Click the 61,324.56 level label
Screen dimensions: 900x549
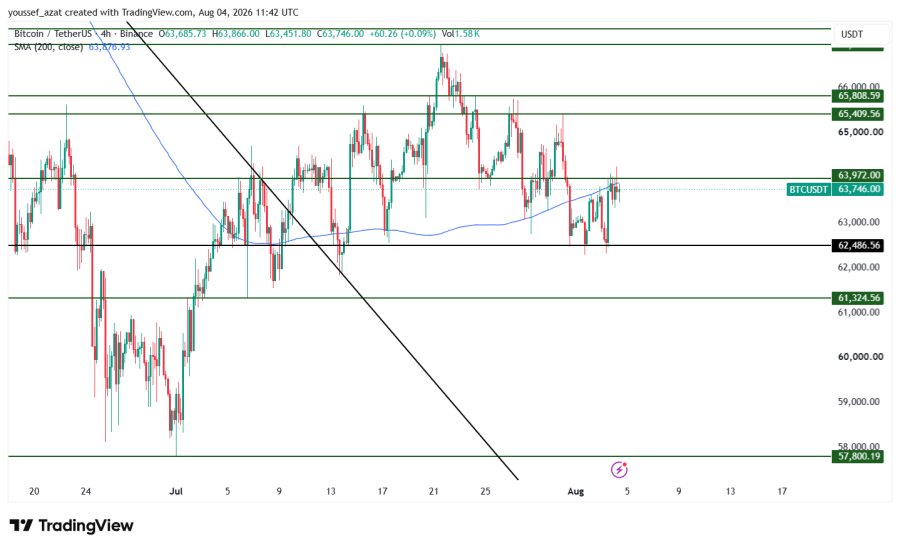pos(858,297)
